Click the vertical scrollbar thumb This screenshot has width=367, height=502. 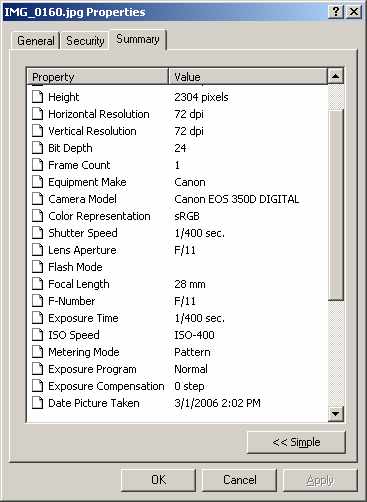[x=335, y=205]
